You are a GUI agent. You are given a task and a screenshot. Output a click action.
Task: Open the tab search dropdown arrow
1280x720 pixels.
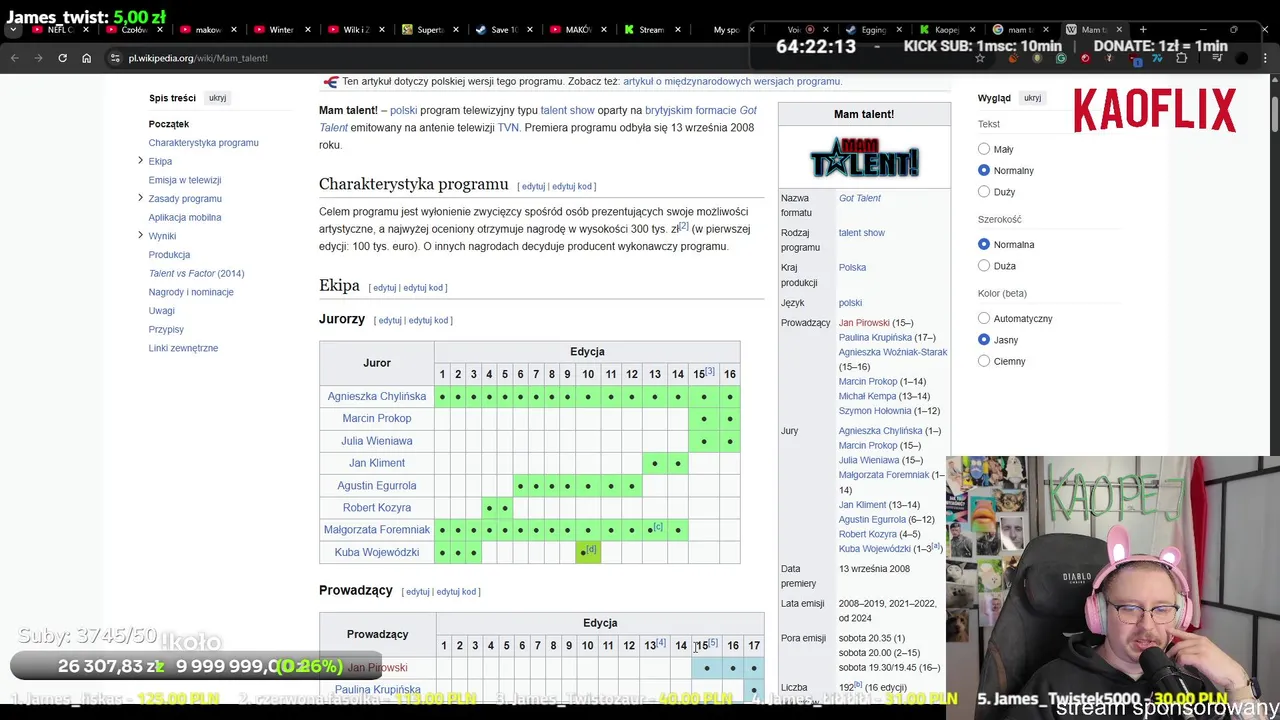tap(14, 30)
